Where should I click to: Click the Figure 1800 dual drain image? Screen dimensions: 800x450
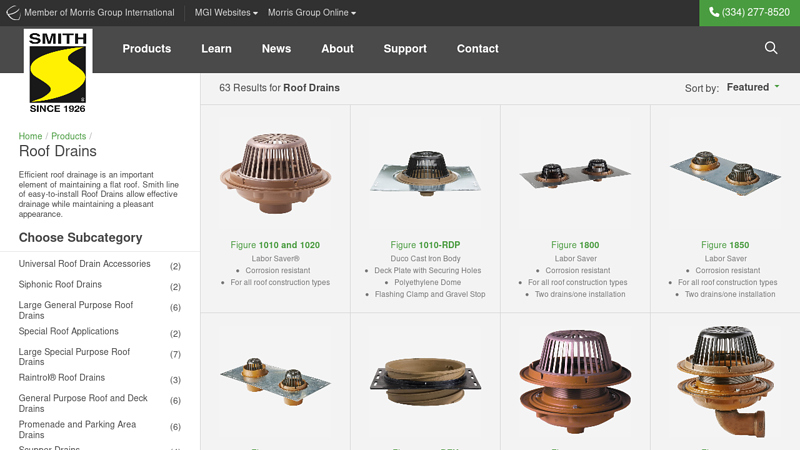click(575, 173)
